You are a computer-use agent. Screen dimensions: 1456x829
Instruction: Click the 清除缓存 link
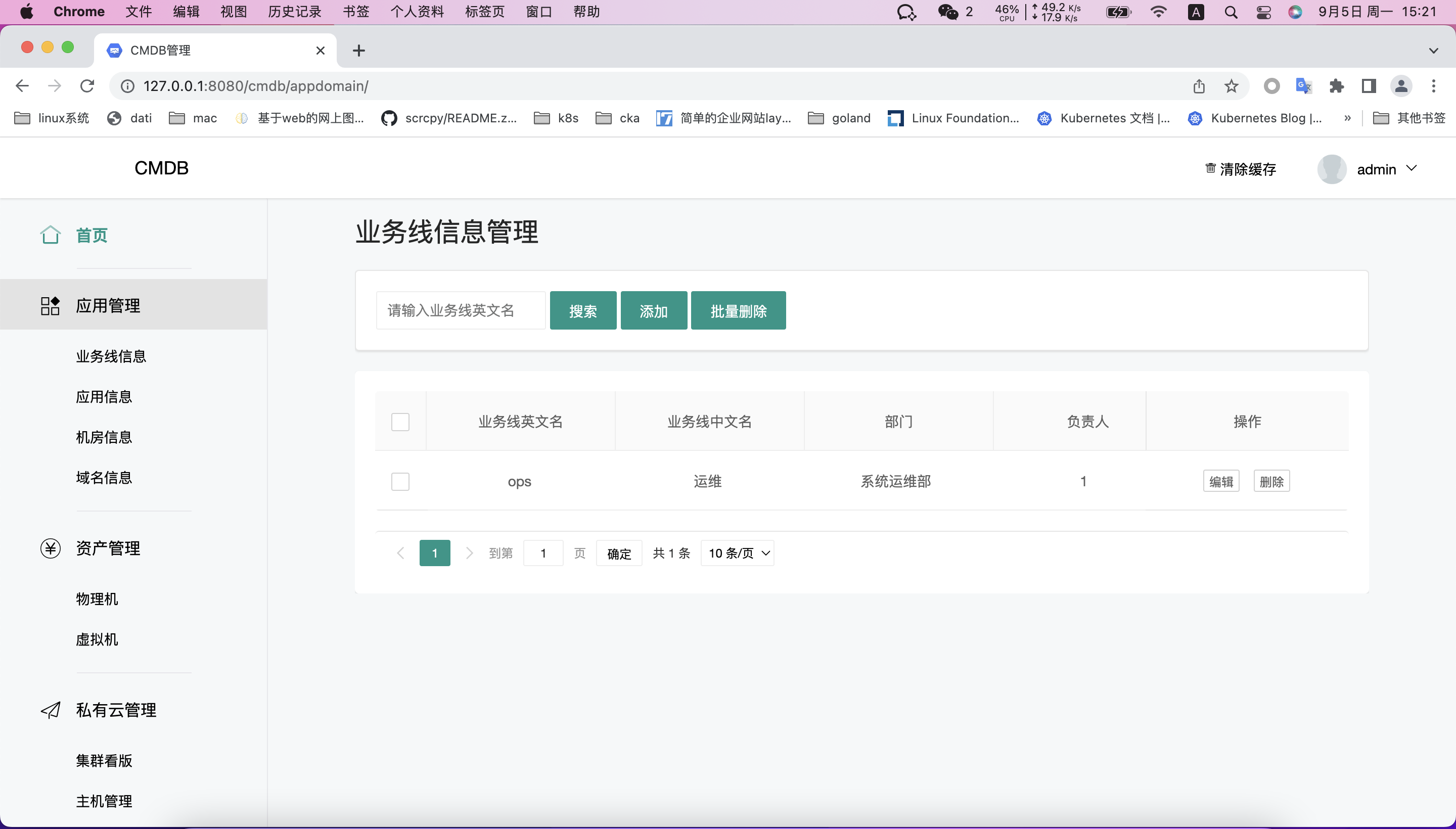click(1241, 169)
